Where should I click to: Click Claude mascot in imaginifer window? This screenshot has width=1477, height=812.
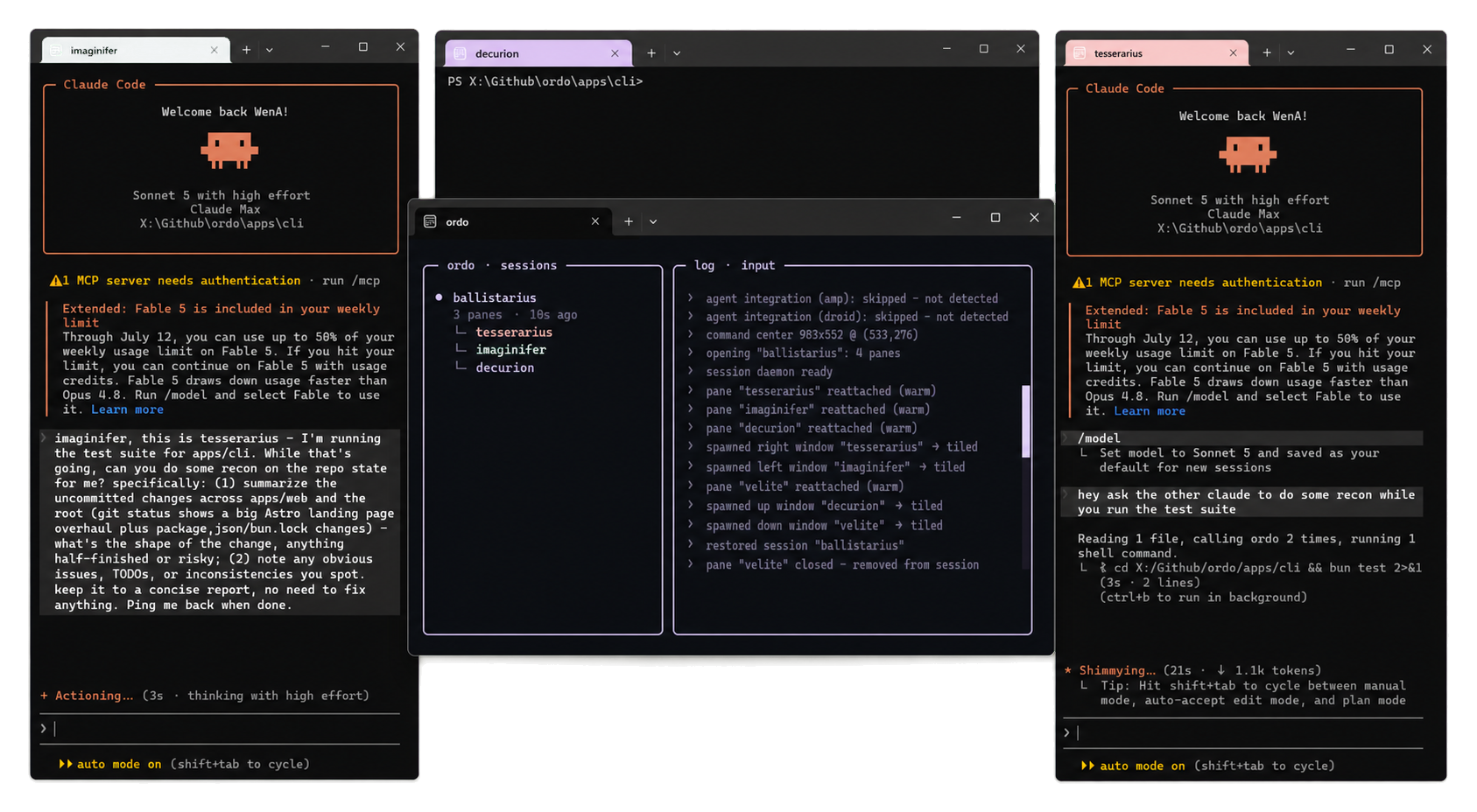point(229,150)
